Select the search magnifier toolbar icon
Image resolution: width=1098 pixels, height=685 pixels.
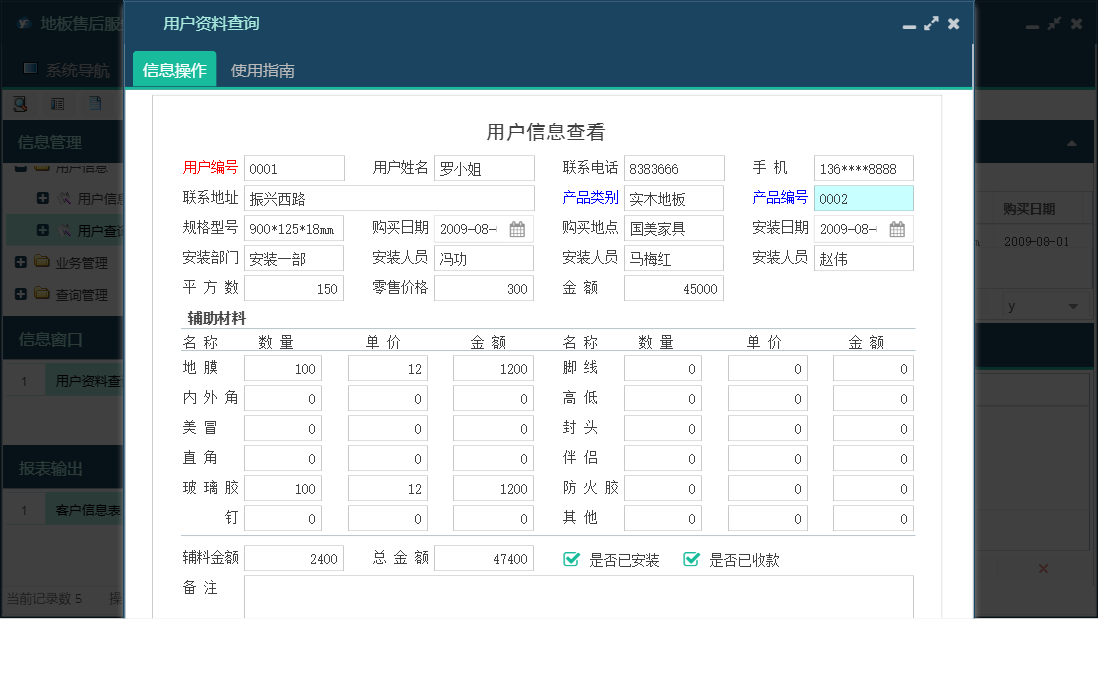[x=20, y=103]
